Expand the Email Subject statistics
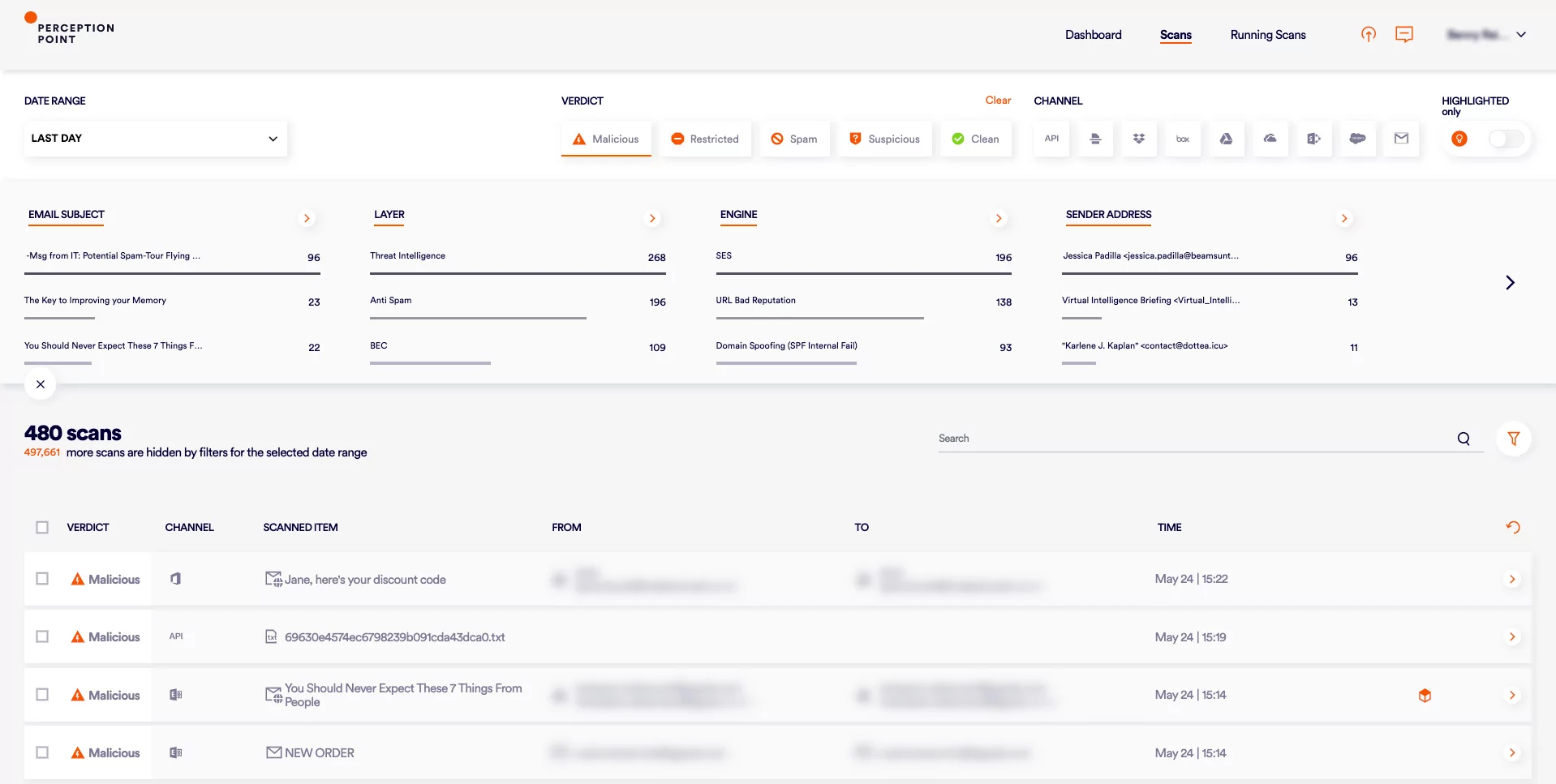 pos(307,218)
